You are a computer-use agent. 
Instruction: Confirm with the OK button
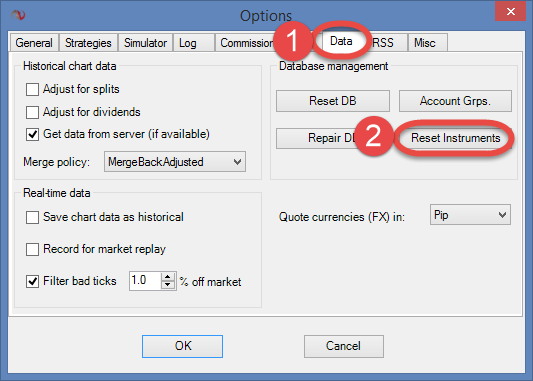point(183,346)
